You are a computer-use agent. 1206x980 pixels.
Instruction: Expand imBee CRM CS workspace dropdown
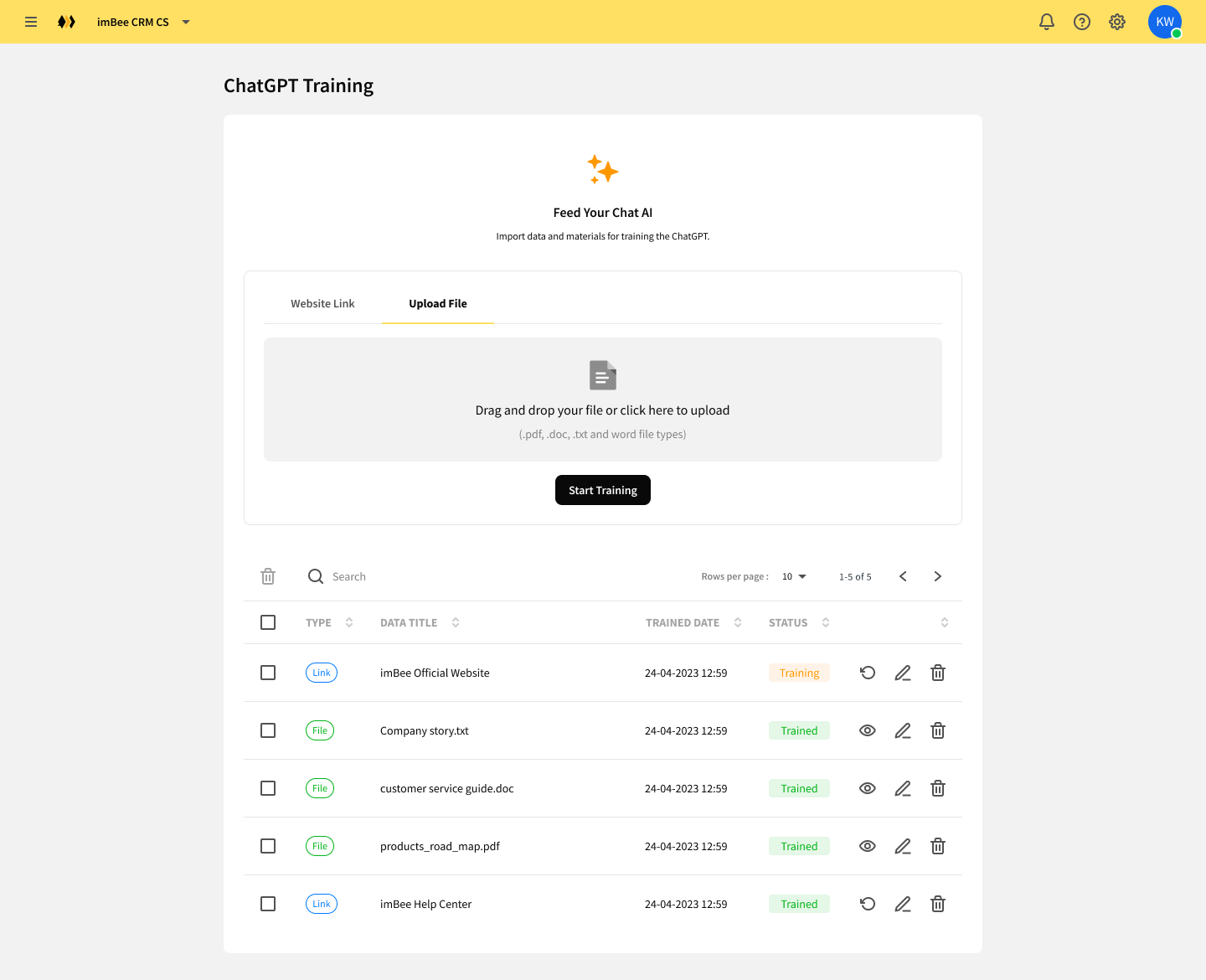[x=186, y=22]
